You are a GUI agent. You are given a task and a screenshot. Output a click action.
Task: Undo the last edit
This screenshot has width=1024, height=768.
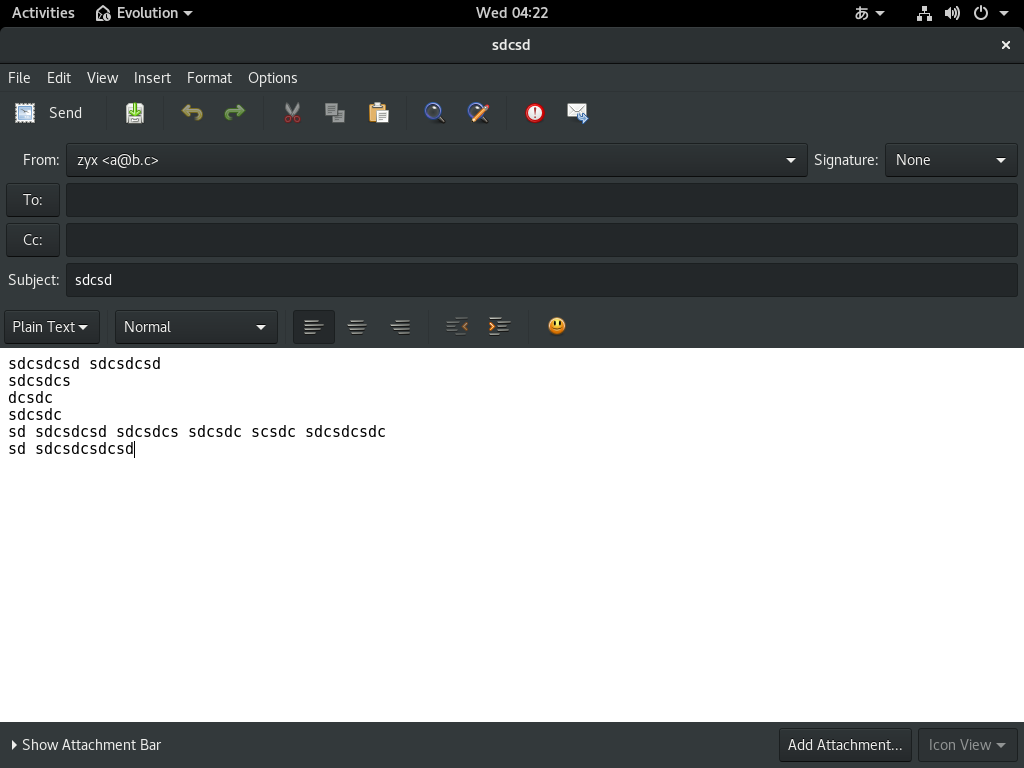click(192, 113)
